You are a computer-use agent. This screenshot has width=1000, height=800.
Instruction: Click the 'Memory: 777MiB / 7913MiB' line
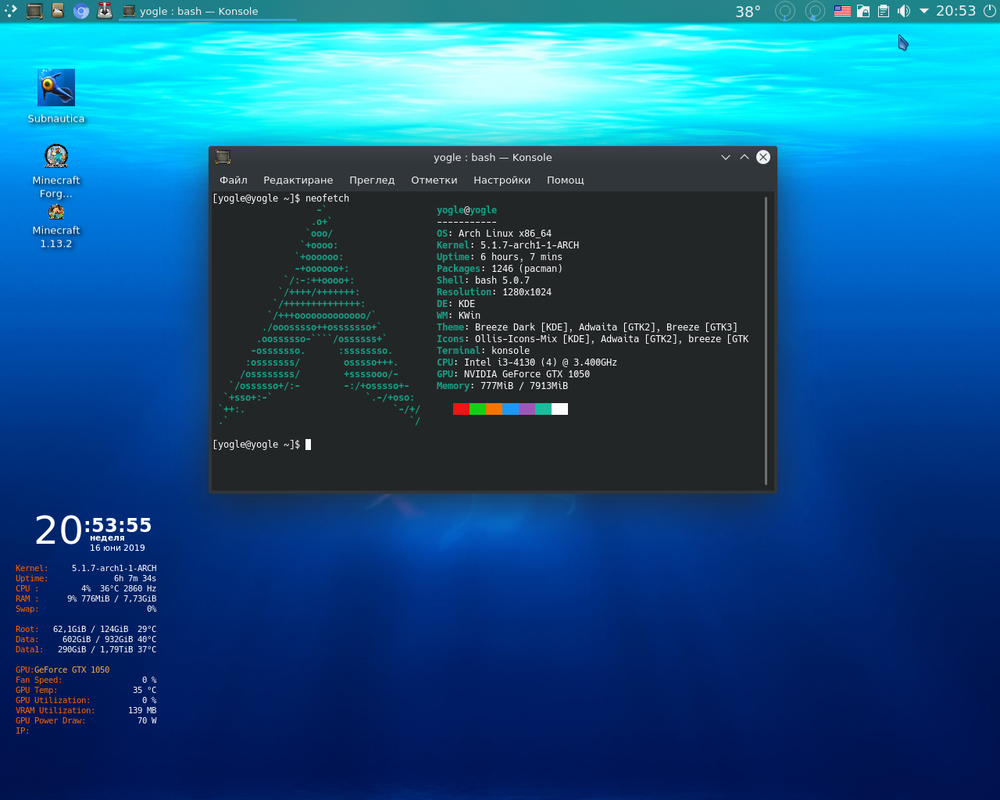coord(503,386)
